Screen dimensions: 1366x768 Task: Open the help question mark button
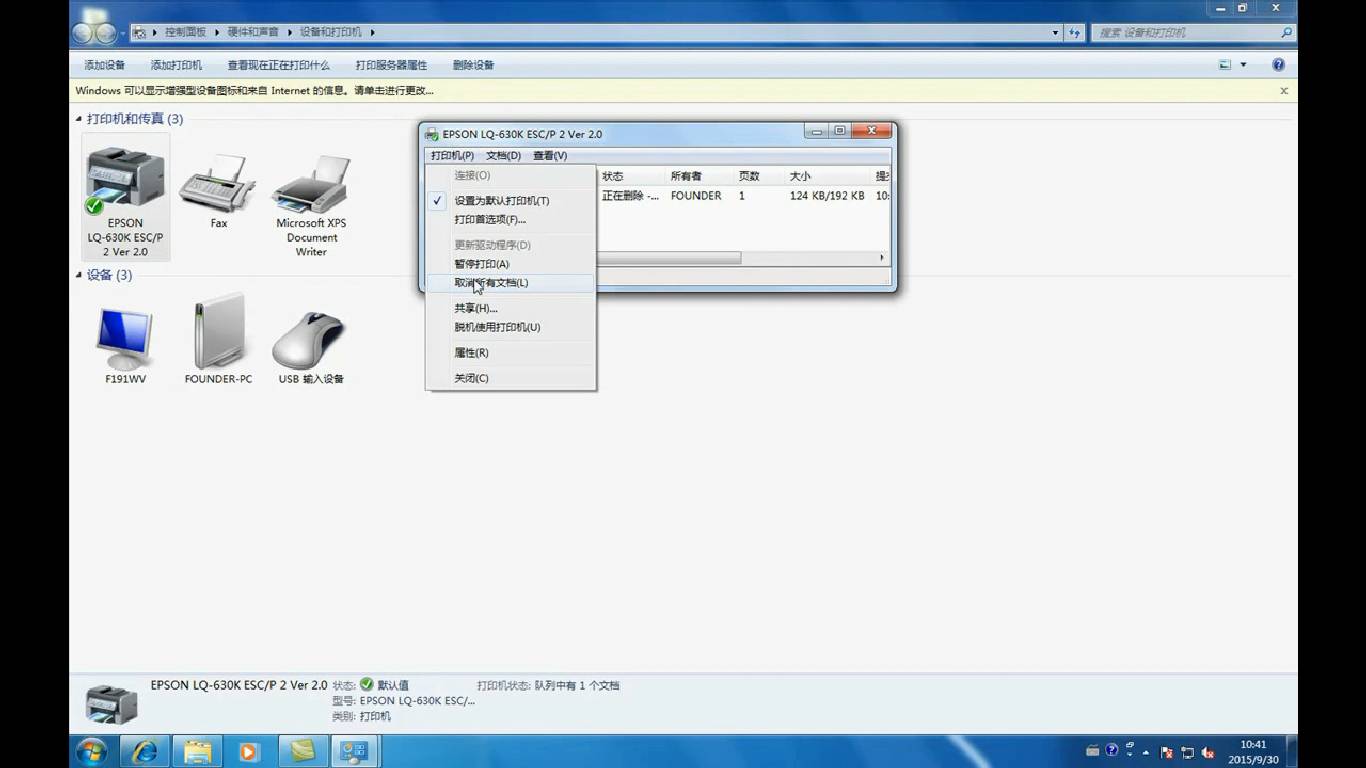tap(1278, 65)
